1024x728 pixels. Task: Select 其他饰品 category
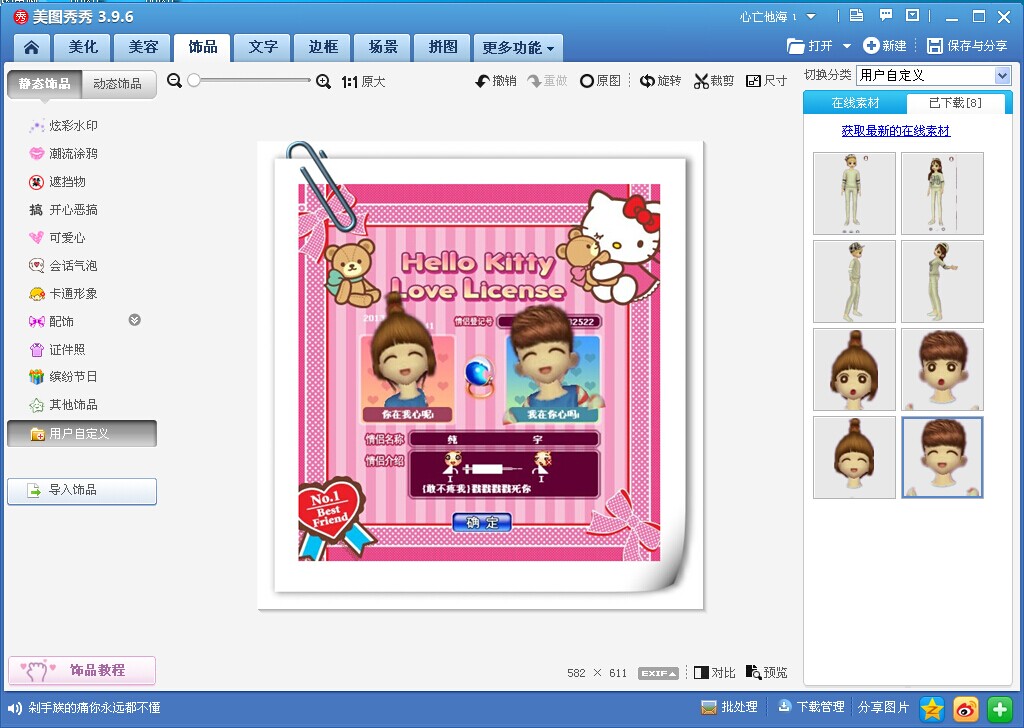point(64,405)
